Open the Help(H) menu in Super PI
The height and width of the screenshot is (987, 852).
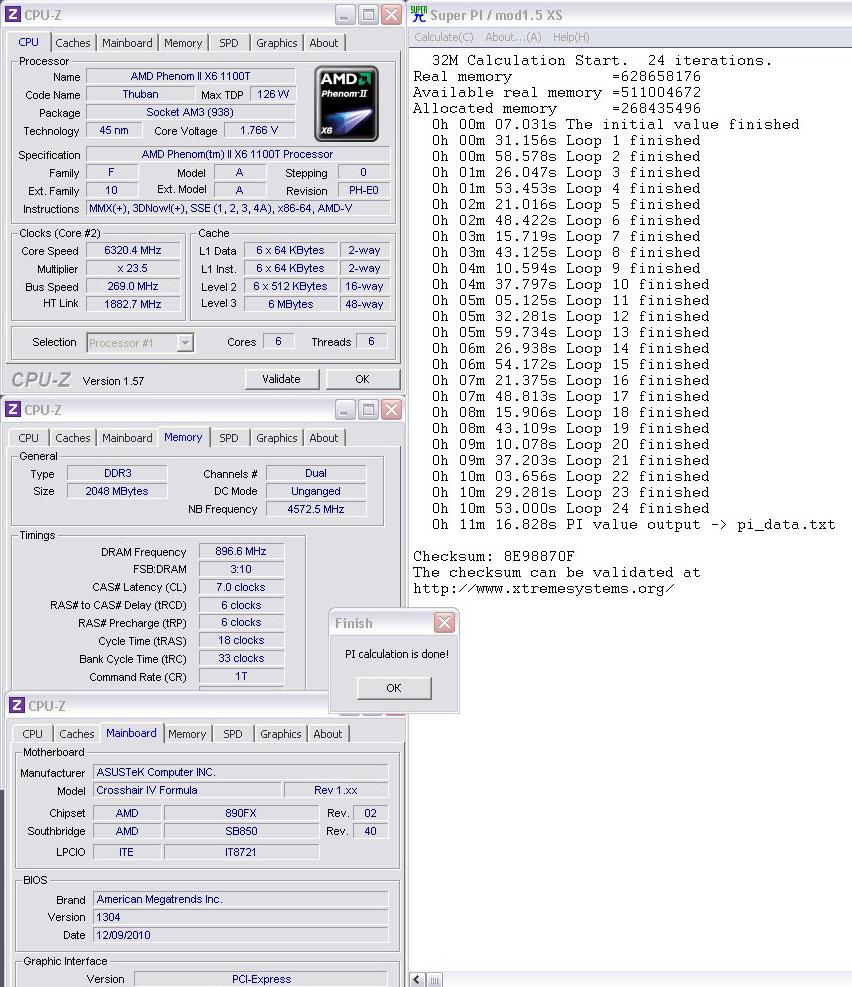point(571,37)
